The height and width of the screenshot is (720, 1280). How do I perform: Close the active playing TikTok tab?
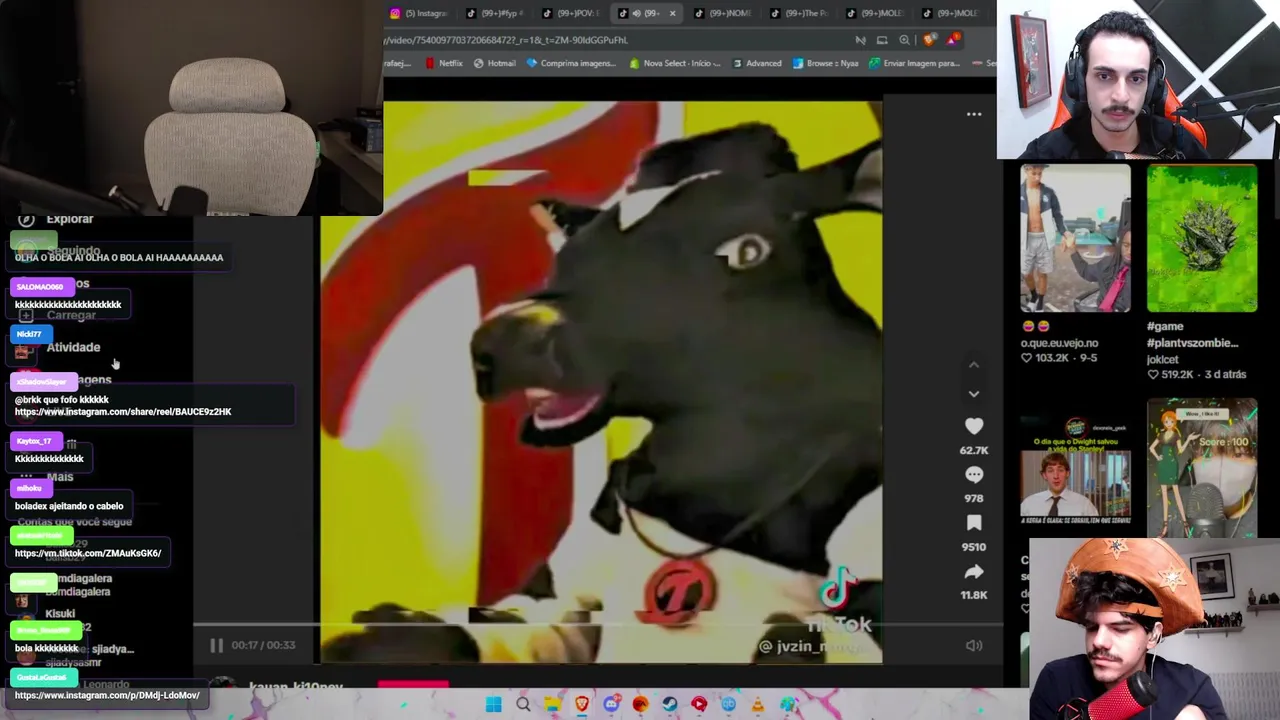[x=672, y=13]
